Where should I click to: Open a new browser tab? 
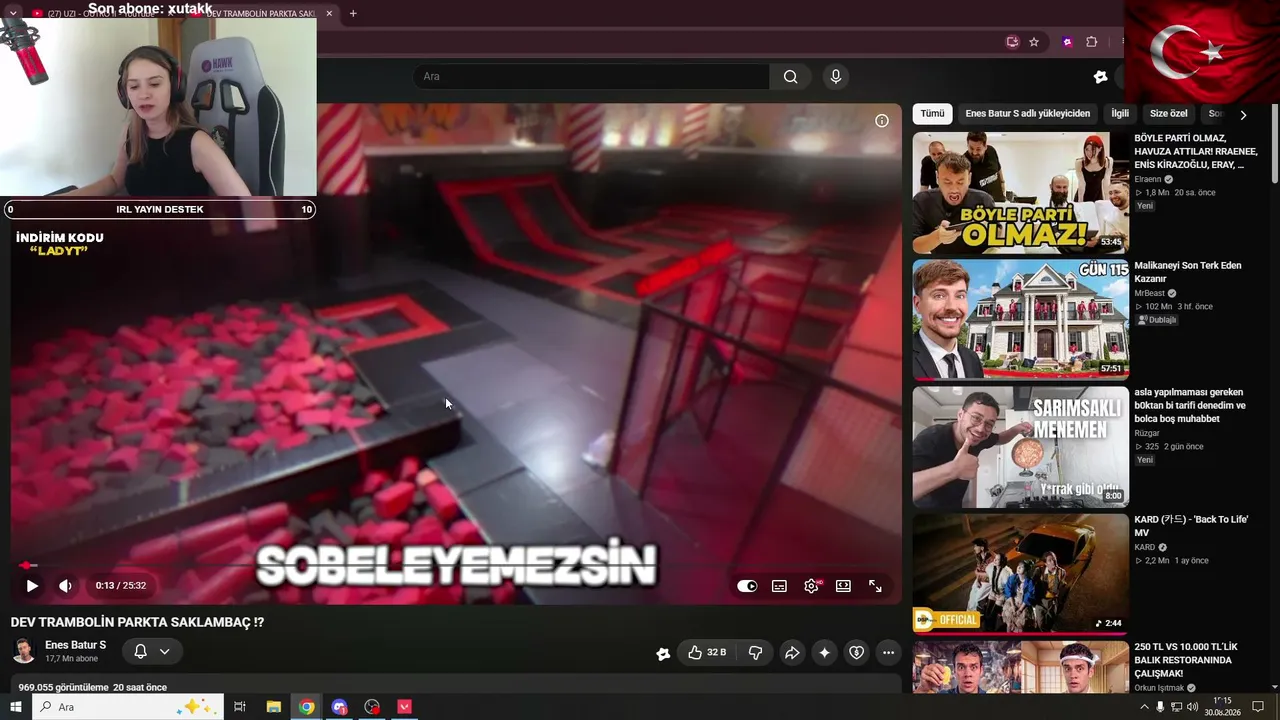pos(353,14)
